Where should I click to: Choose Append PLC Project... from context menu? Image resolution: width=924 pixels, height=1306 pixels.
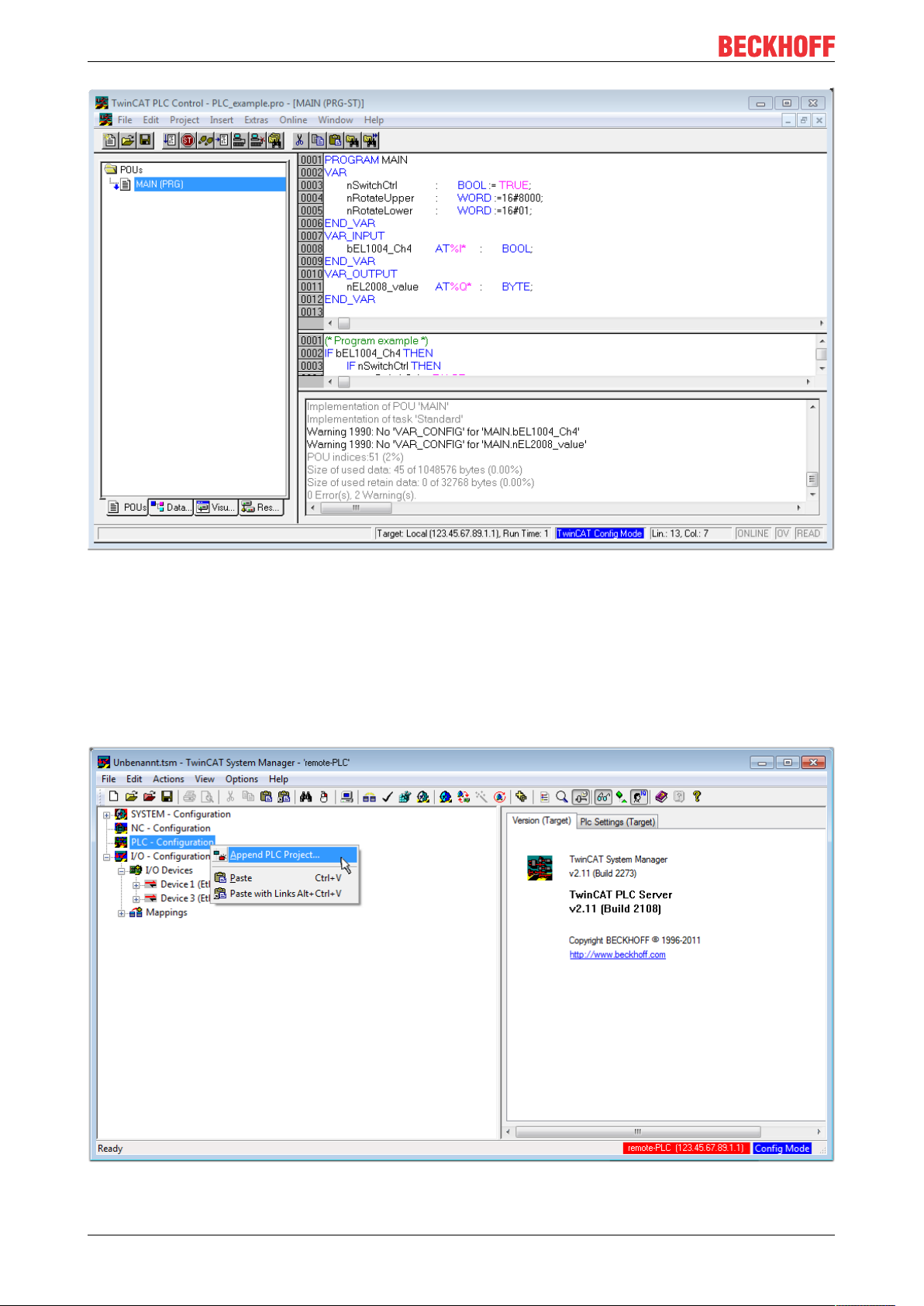pyautogui.click(x=284, y=855)
